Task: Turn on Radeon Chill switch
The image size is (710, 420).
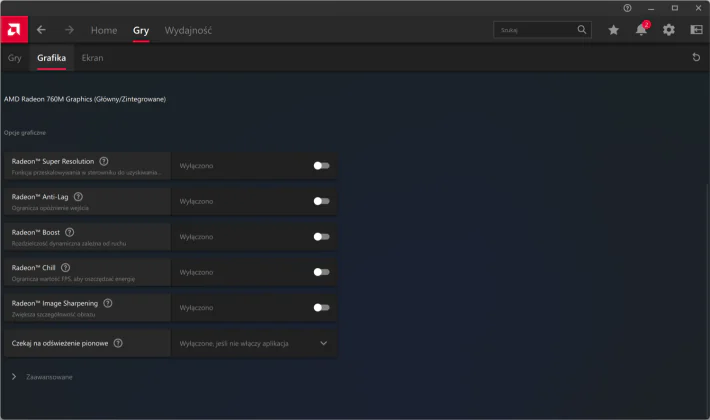Action: pos(321,272)
